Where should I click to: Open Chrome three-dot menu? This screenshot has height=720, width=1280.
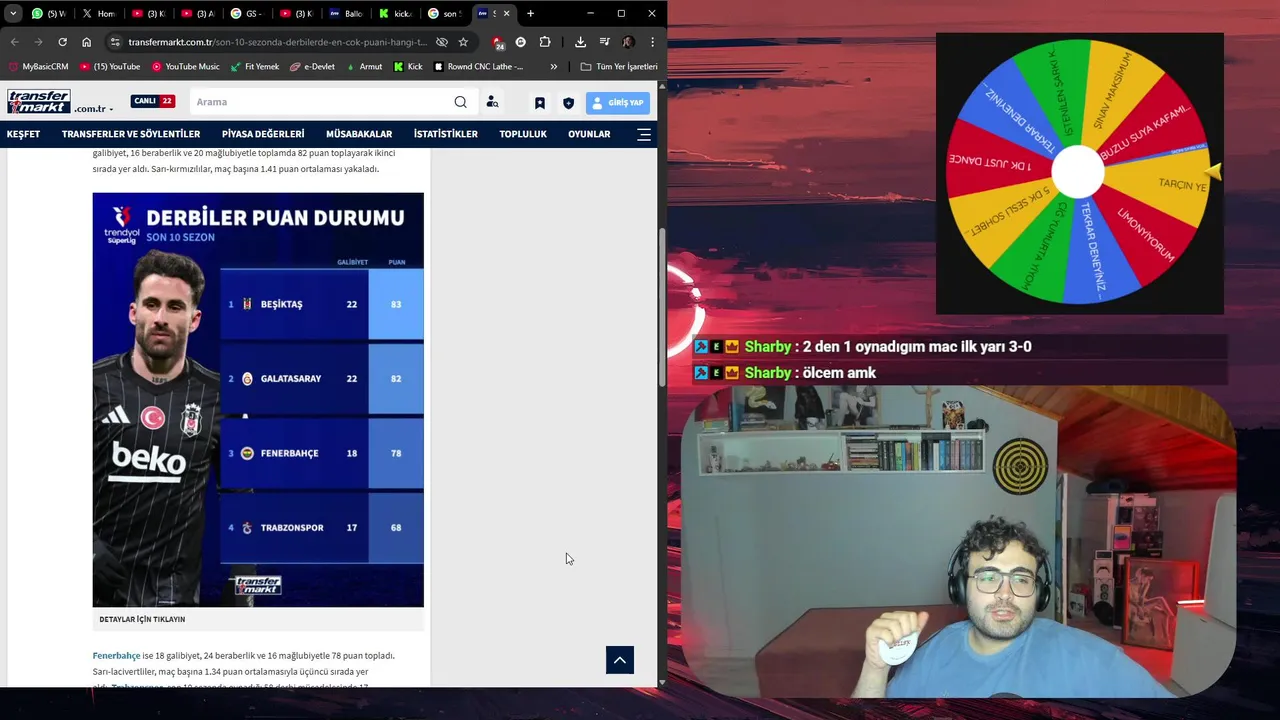click(x=652, y=42)
